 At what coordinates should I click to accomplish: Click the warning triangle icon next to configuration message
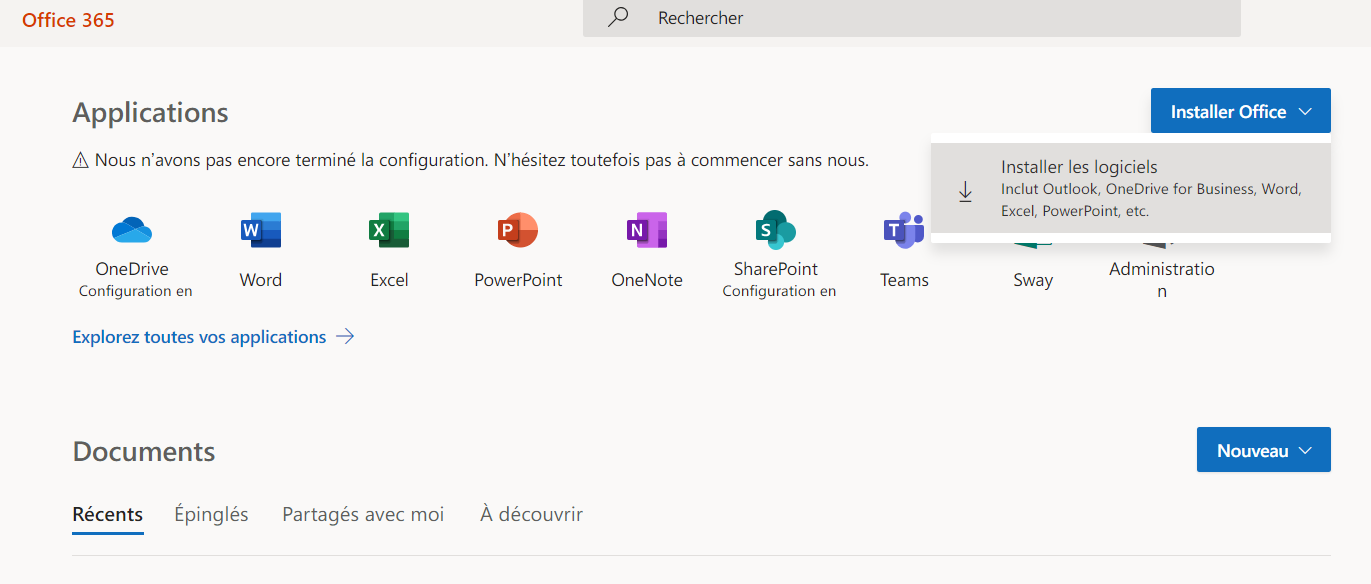coord(81,161)
